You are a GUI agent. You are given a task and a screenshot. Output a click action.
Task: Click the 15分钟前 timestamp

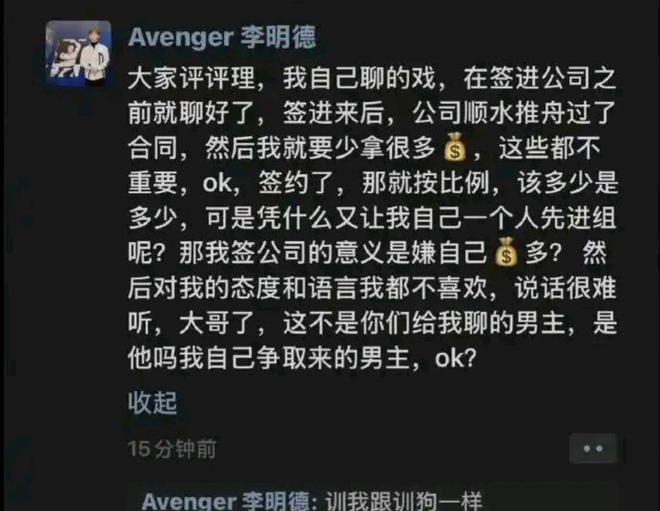click(173, 449)
